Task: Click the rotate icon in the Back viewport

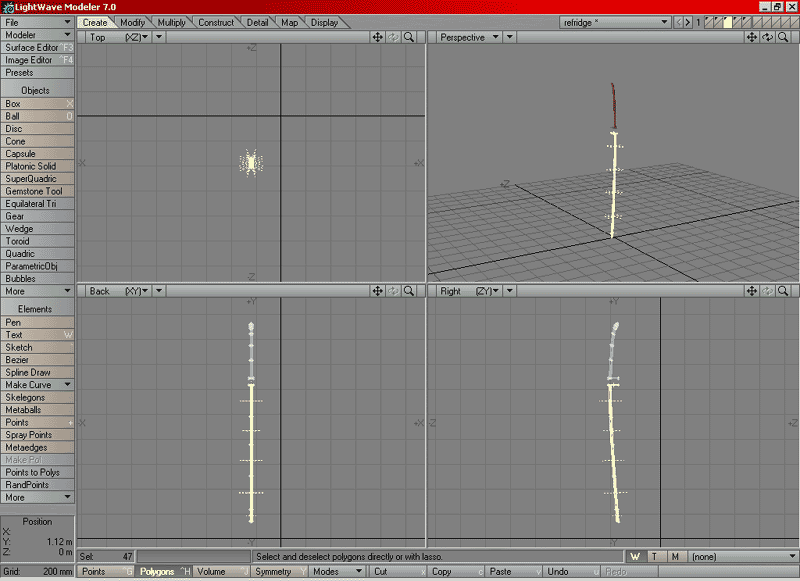Action: [x=393, y=291]
